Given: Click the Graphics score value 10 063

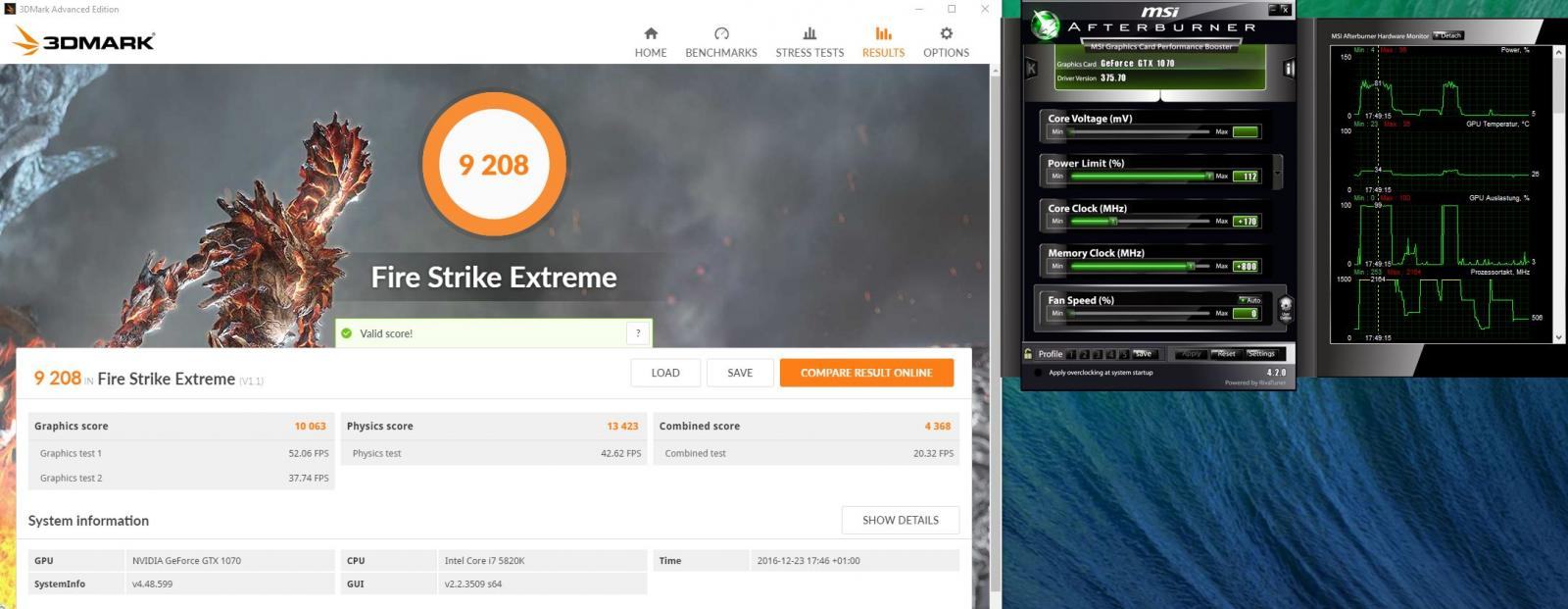Looking at the screenshot, I should pyautogui.click(x=310, y=427).
